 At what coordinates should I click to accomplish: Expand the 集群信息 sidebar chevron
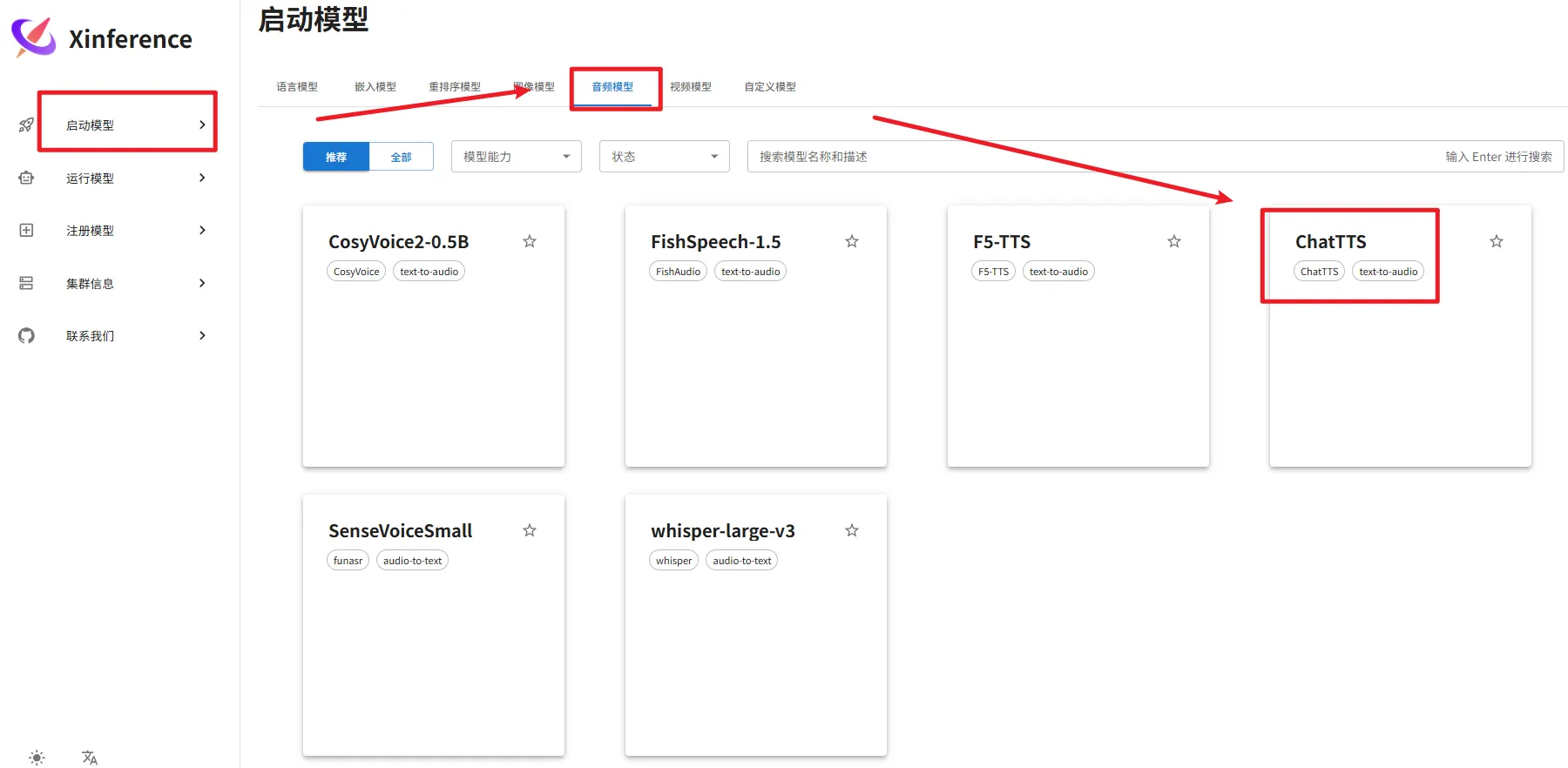202,283
